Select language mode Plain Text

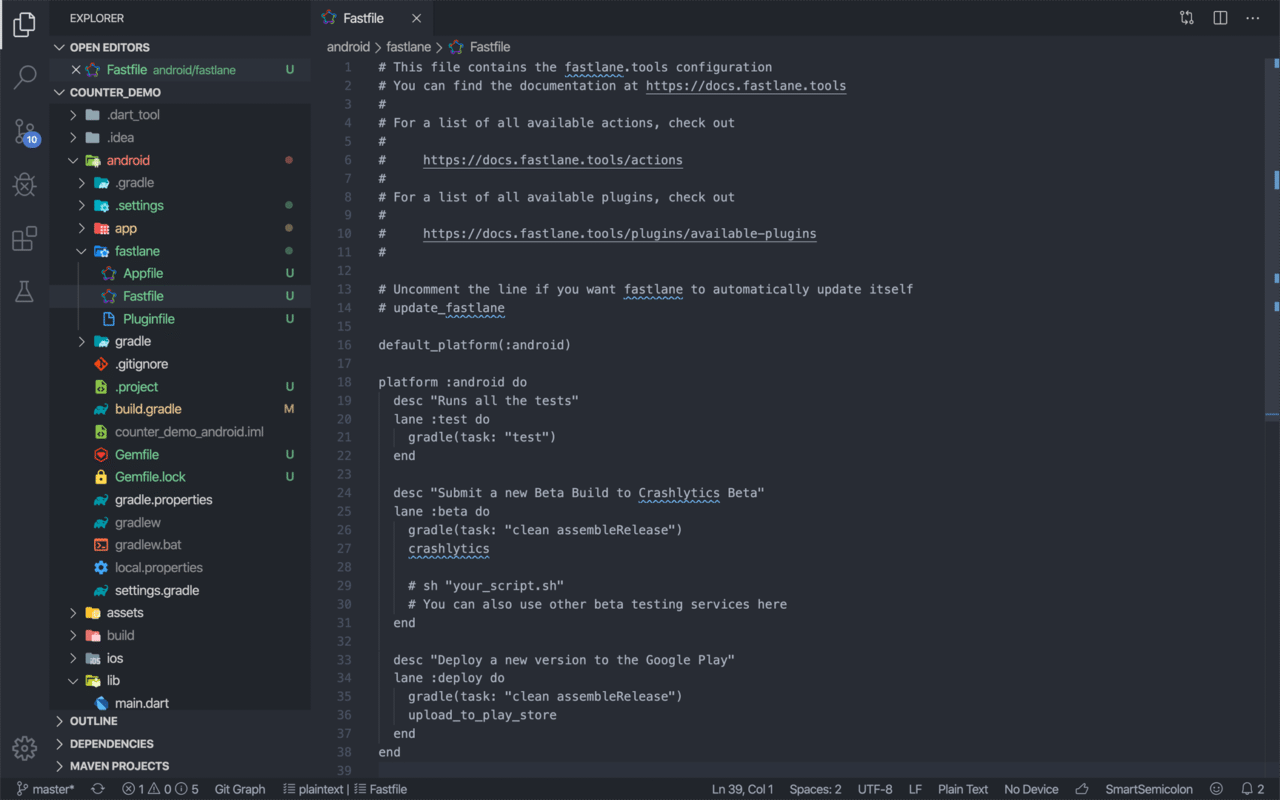pyautogui.click(x=963, y=789)
